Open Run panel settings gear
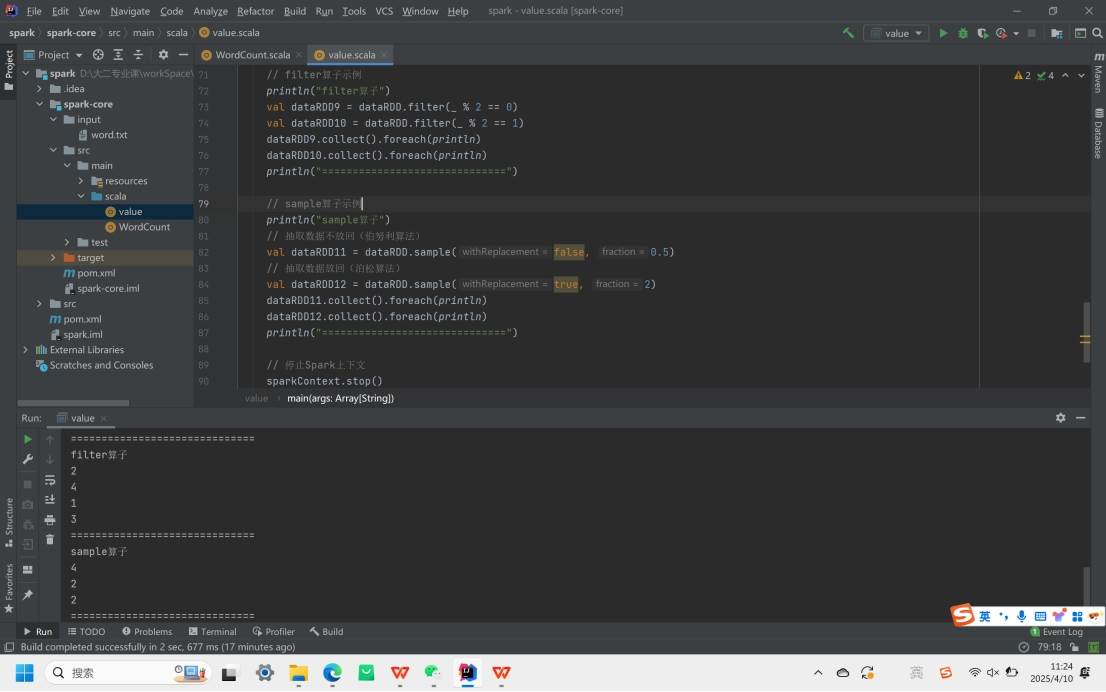Screen dimensions: 1106x692 (1060, 418)
